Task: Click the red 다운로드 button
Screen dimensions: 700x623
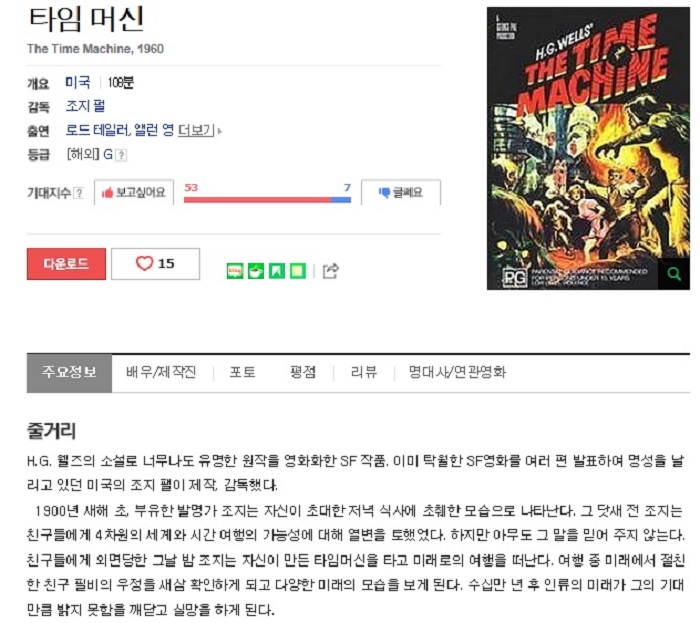Action: tap(67, 264)
